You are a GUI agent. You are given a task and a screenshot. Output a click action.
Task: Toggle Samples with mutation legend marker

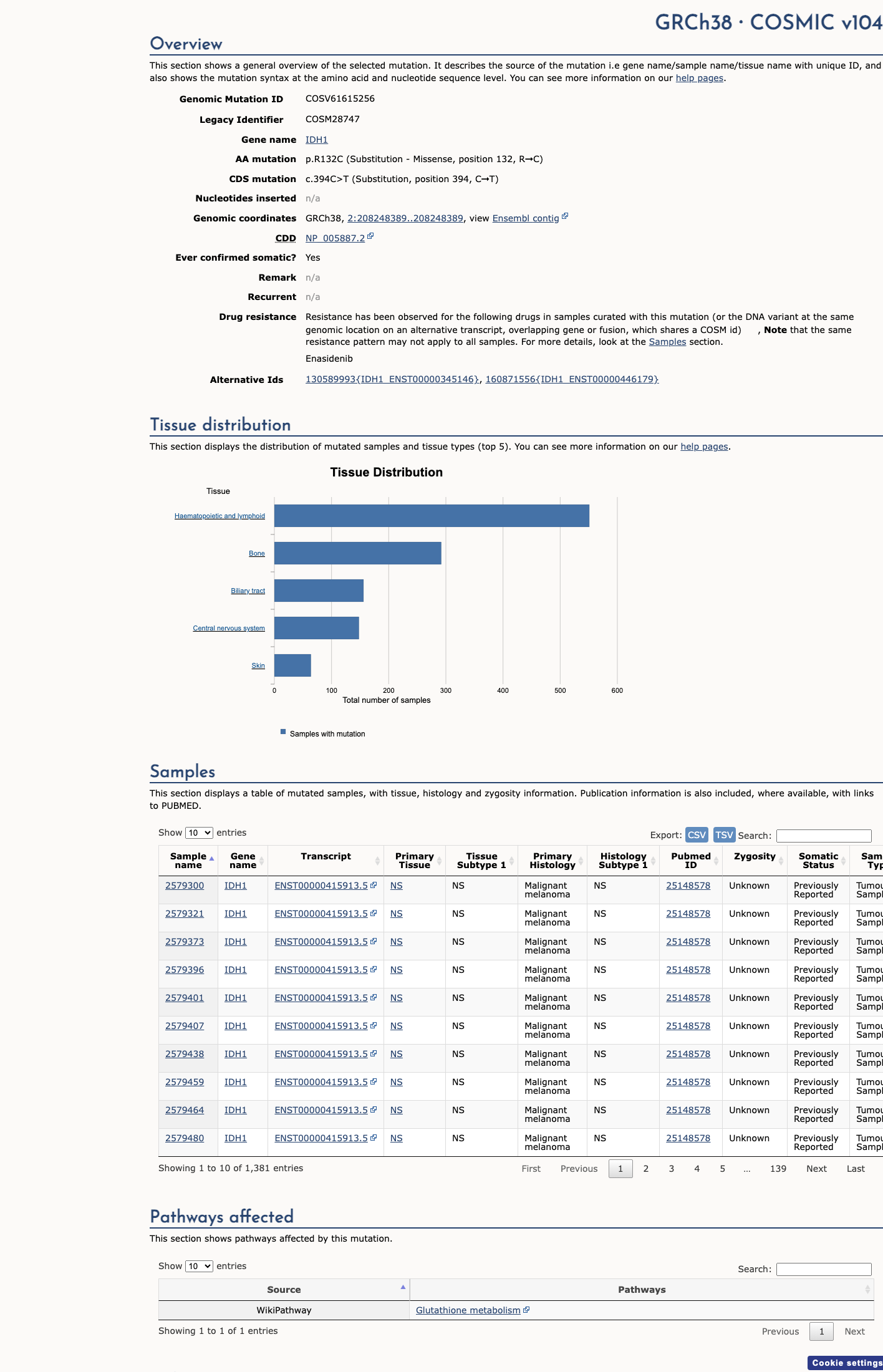pyautogui.click(x=283, y=732)
